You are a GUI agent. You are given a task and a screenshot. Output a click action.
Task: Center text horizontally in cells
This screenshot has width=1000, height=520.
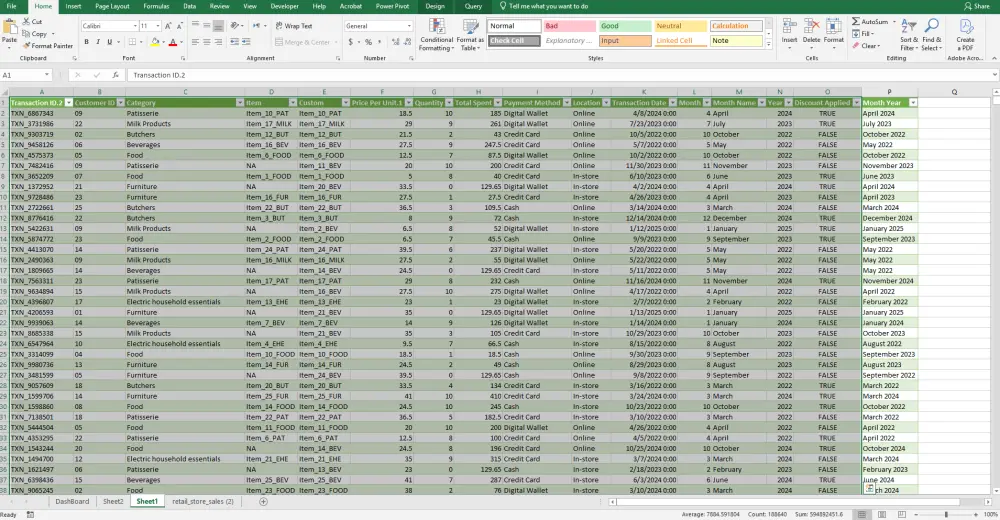tap(207, 42)
